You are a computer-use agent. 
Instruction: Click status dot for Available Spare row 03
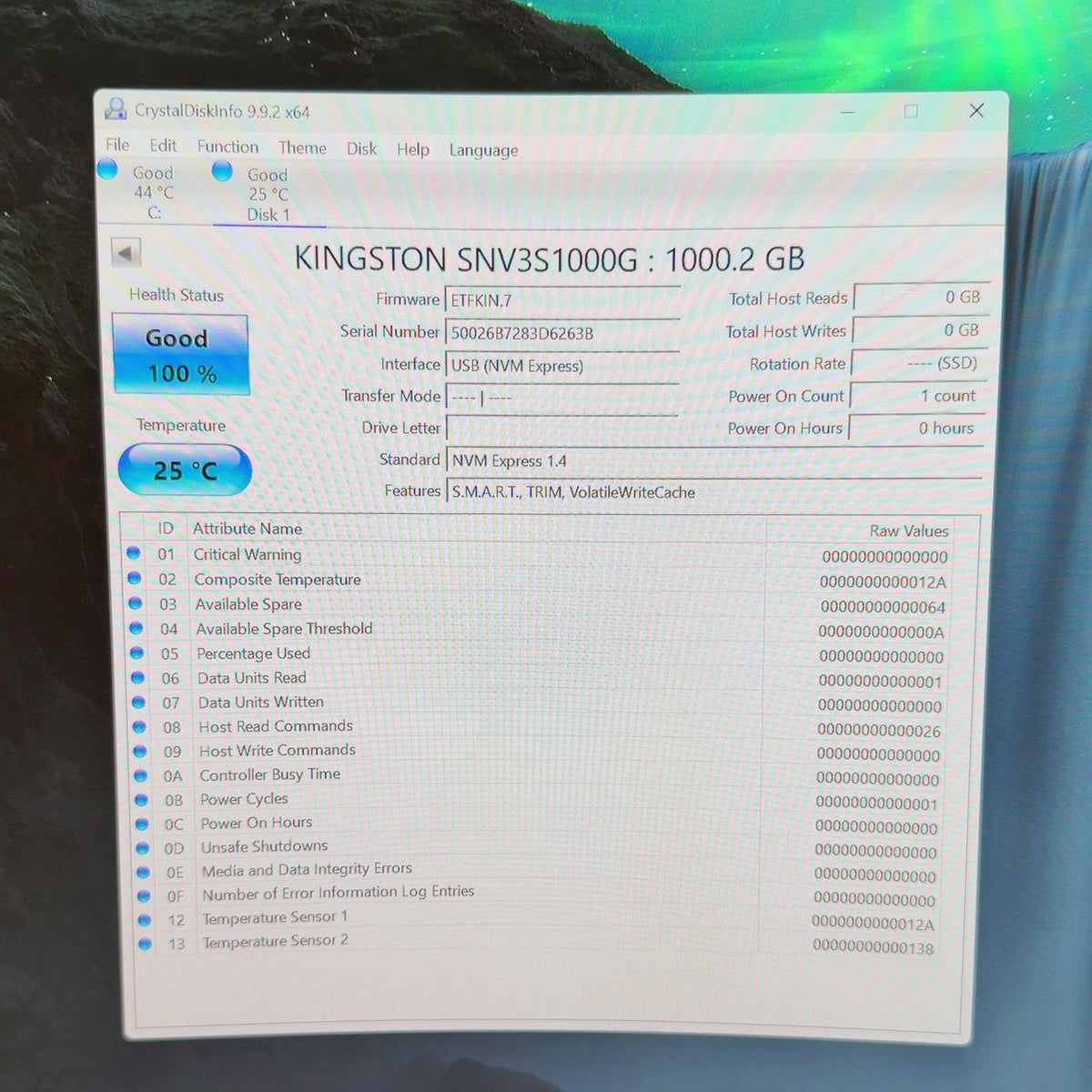coord(136,602)
